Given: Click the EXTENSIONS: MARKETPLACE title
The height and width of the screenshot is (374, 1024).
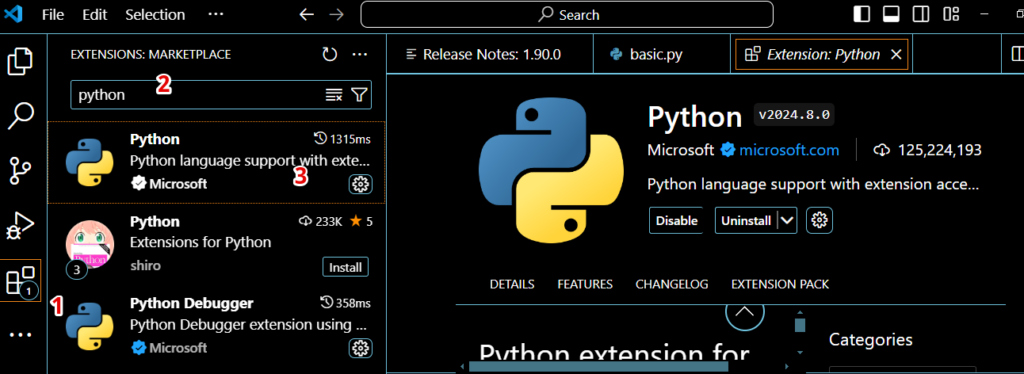Looking at the screenshot, I should (151, 55).
